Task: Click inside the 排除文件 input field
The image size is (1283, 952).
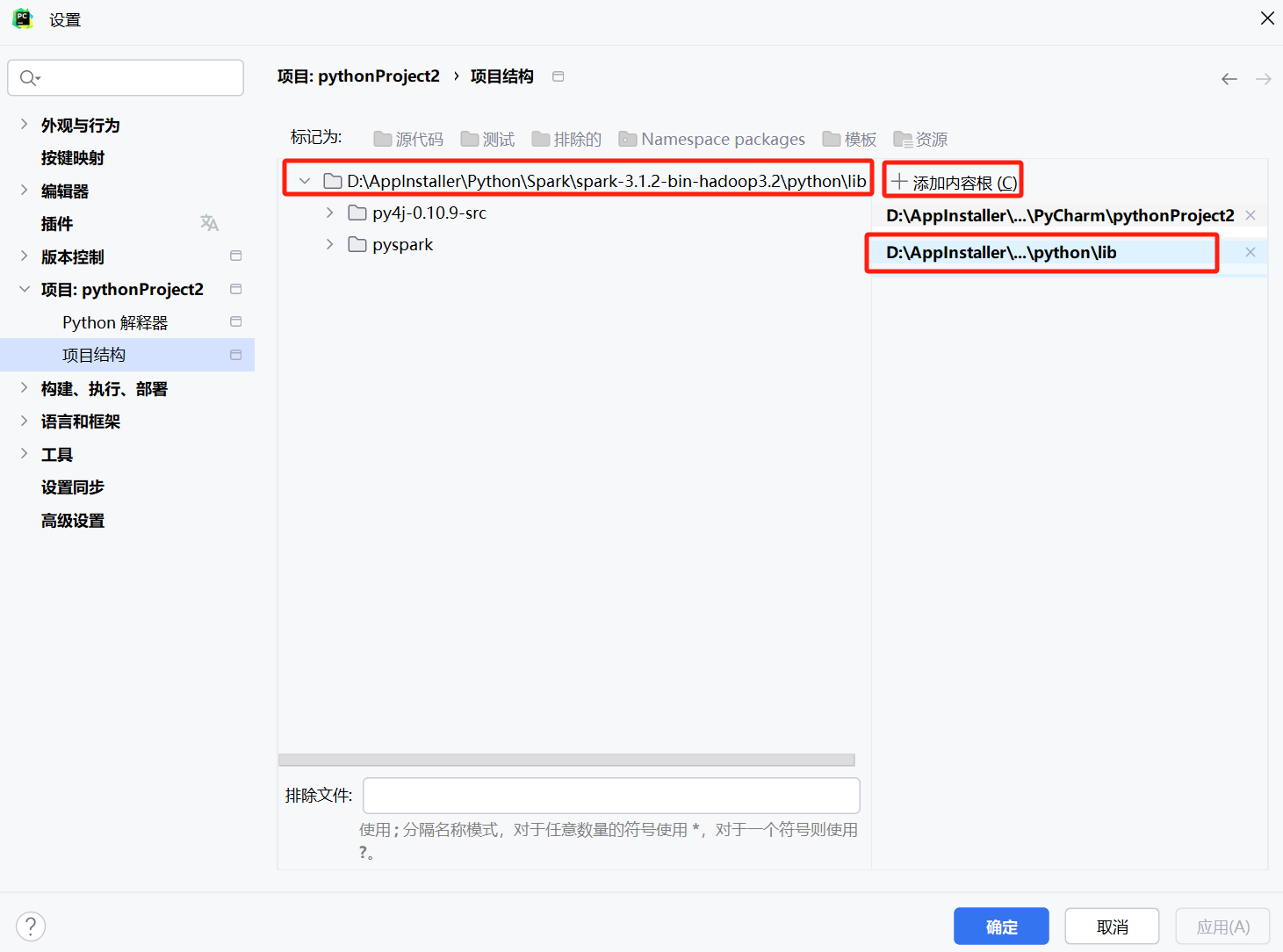Action: 611,795
